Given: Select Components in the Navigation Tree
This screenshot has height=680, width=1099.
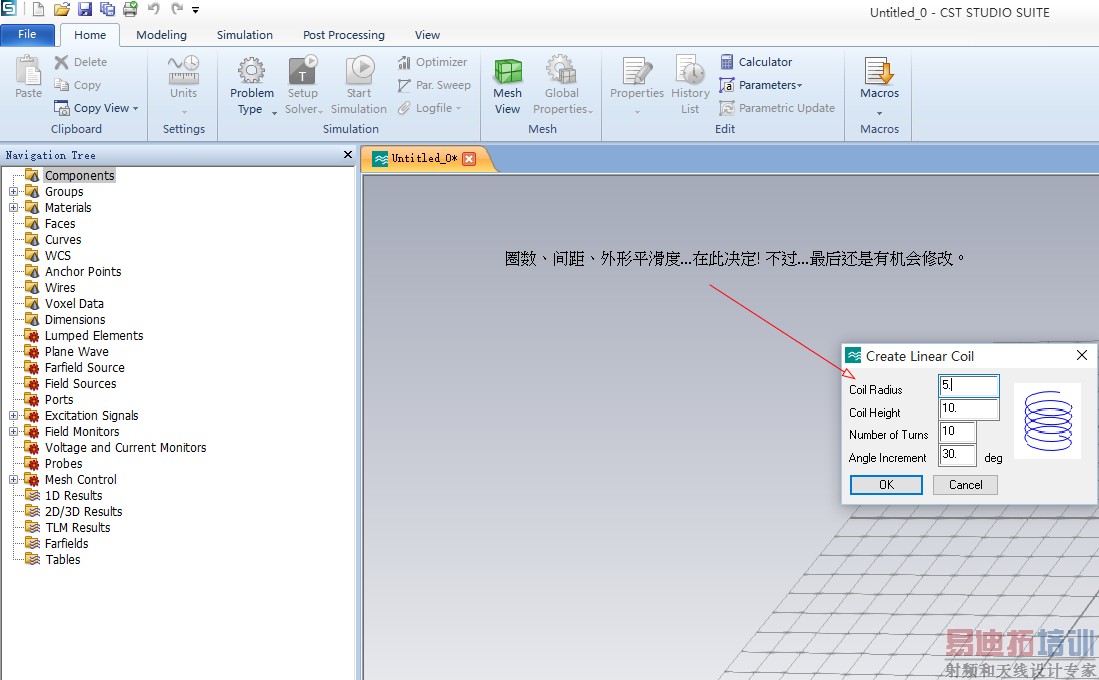Looking at the screenshot, I should tap(79, 175).
